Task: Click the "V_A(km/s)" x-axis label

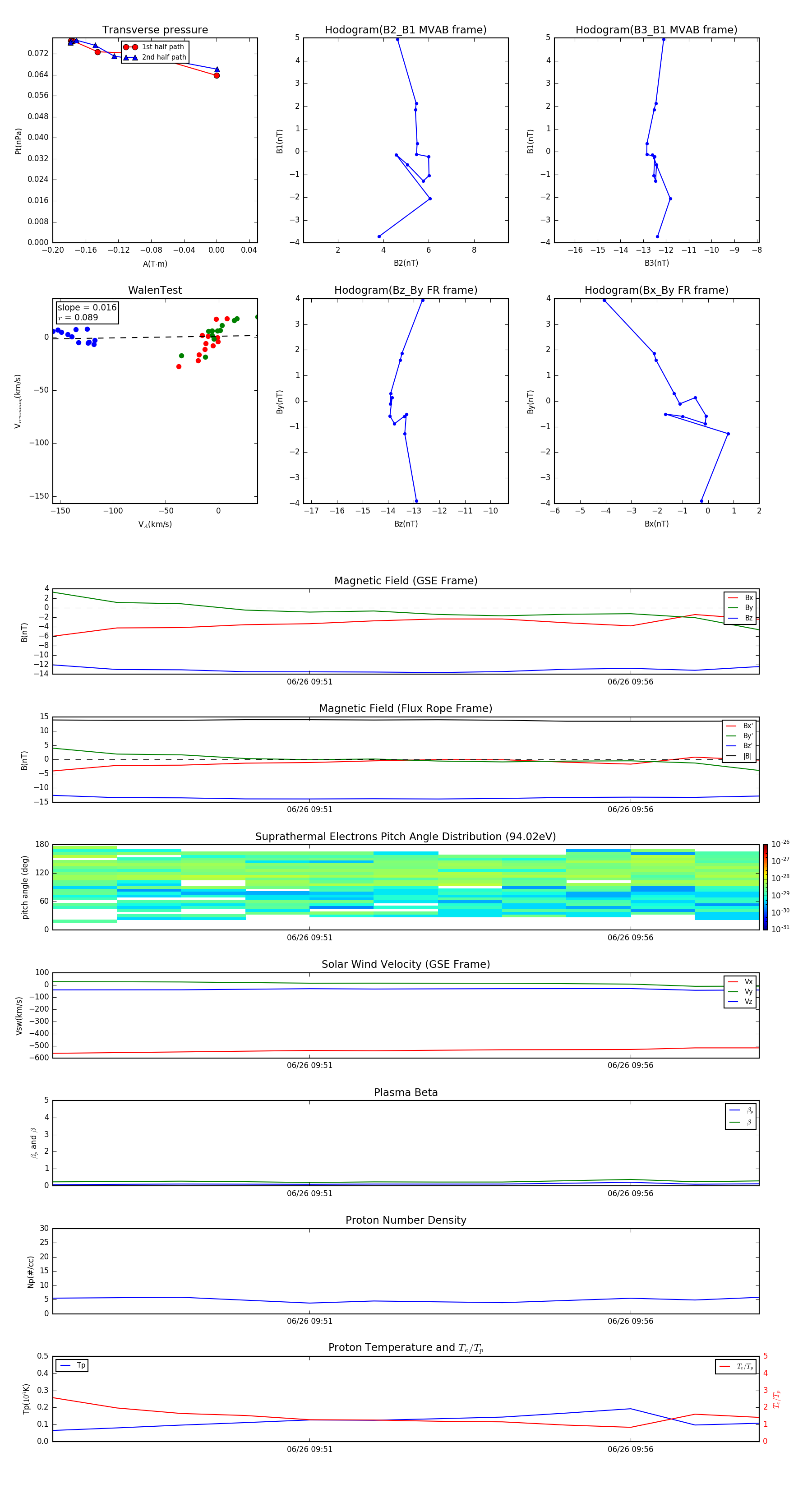Action: [155, 524]
